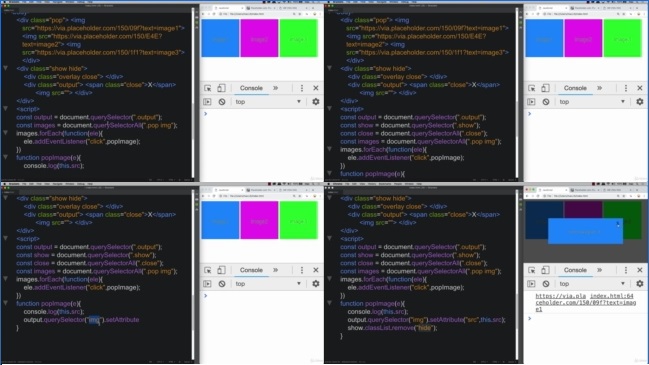Switch to Console tab in top-left DevTools
The width and height of the screenshot is (649, 365).
[251, 88]
